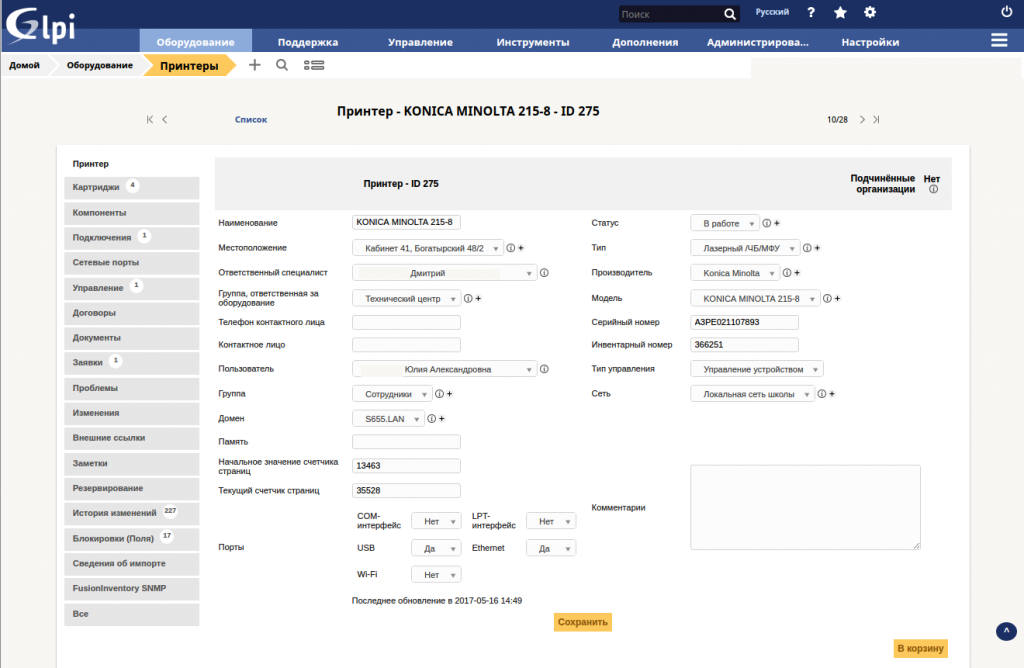The image size is (1024, 668).
Task: Open printer search magnifier in breadcrumb
Action: (x=282, y=65)
